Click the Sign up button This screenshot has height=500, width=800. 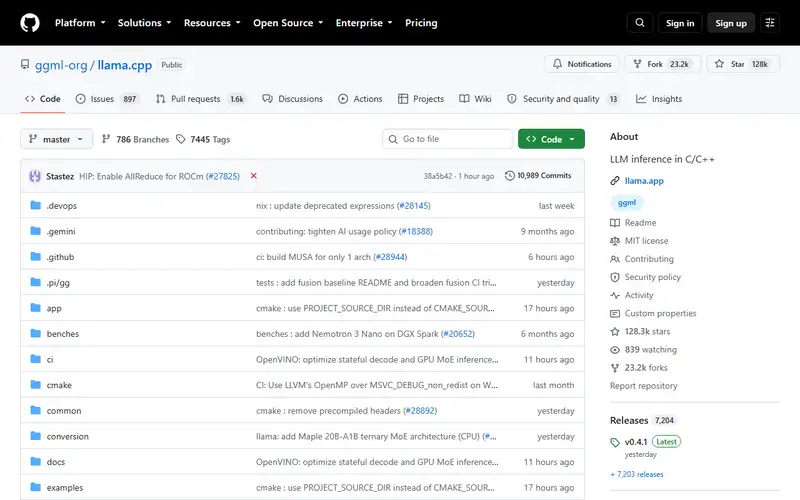[731, 23]
